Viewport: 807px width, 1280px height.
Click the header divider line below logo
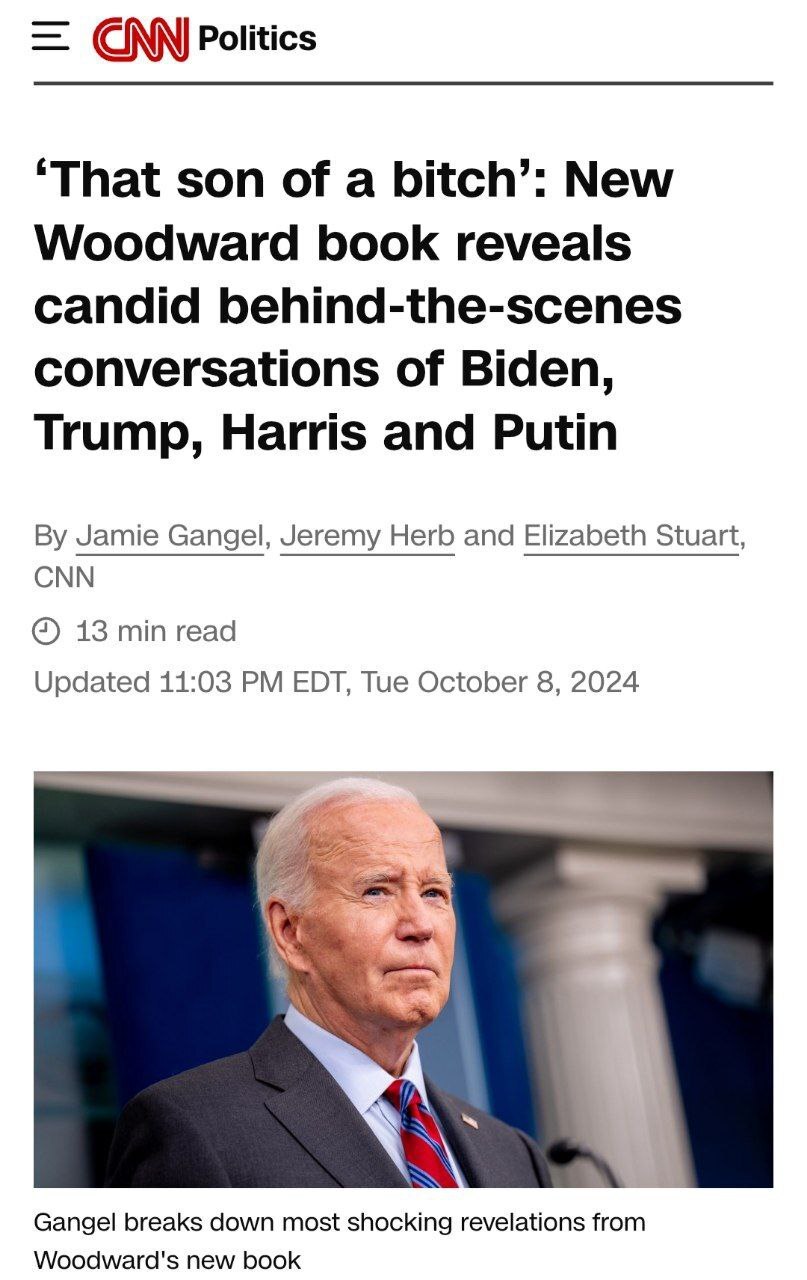click(403, 83)
